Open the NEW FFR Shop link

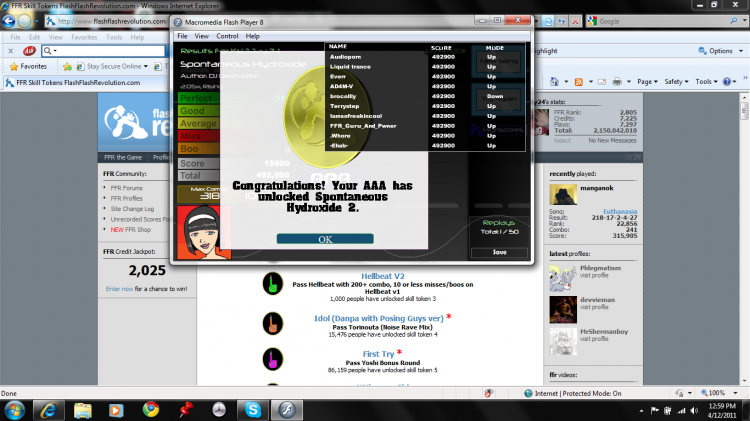point(131,230)
